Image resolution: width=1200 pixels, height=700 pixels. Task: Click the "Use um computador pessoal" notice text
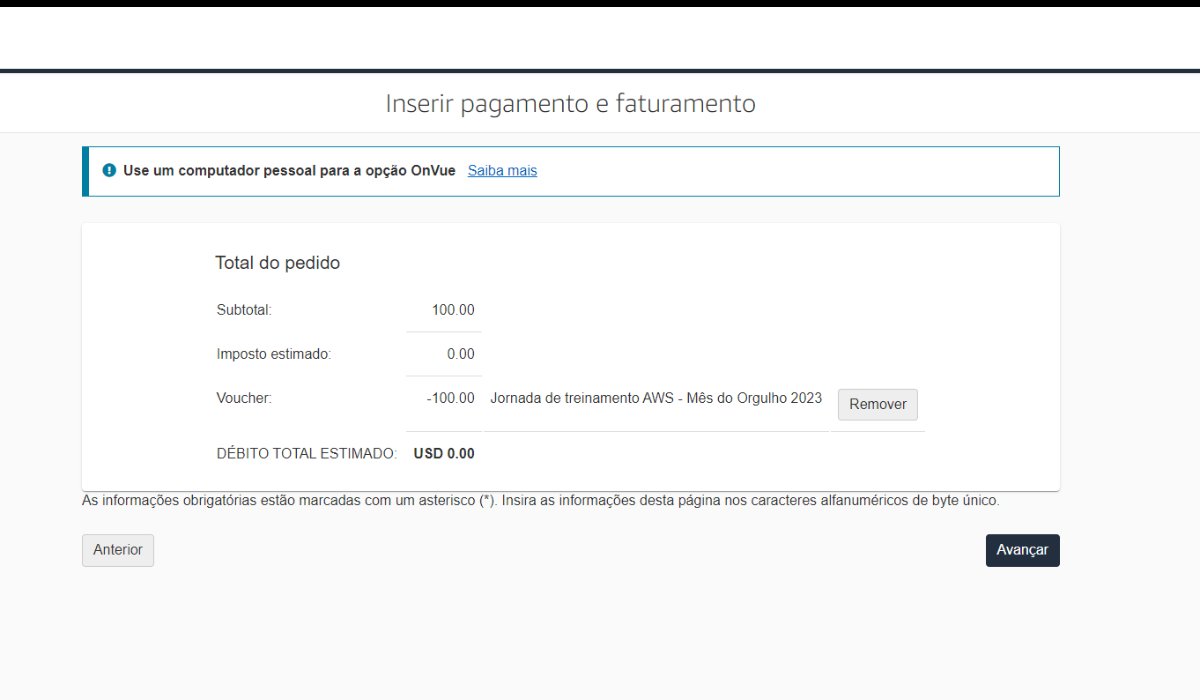289,171
